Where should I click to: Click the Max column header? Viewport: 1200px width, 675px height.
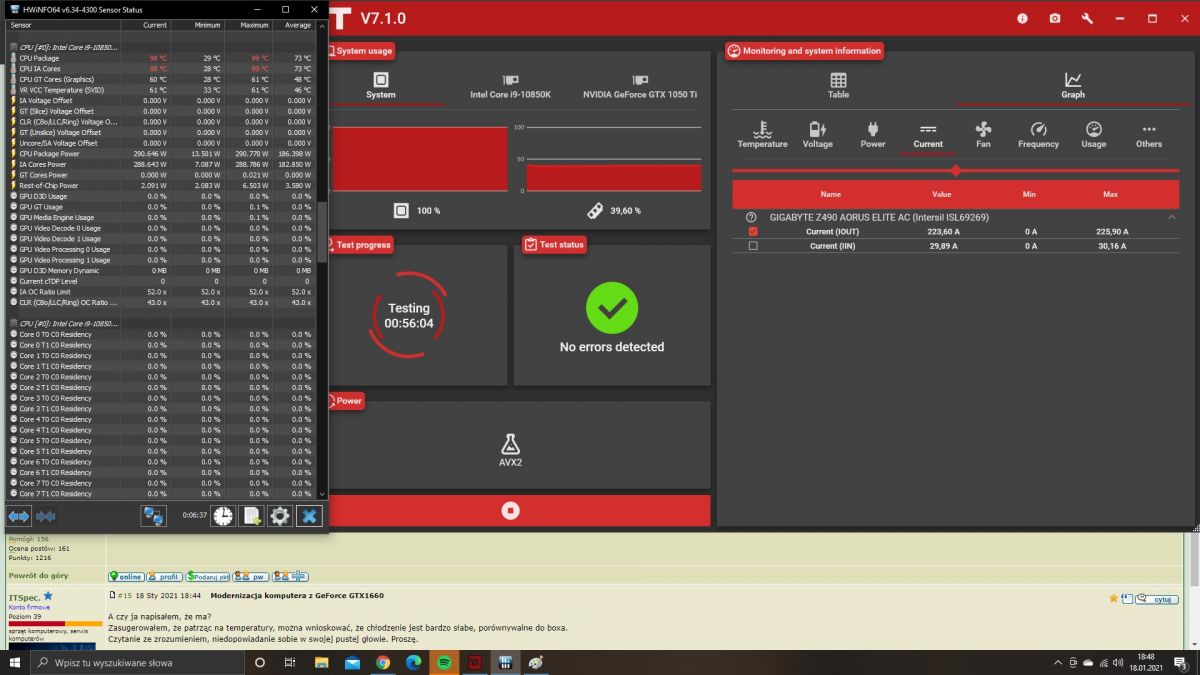tap(1110, 194)
